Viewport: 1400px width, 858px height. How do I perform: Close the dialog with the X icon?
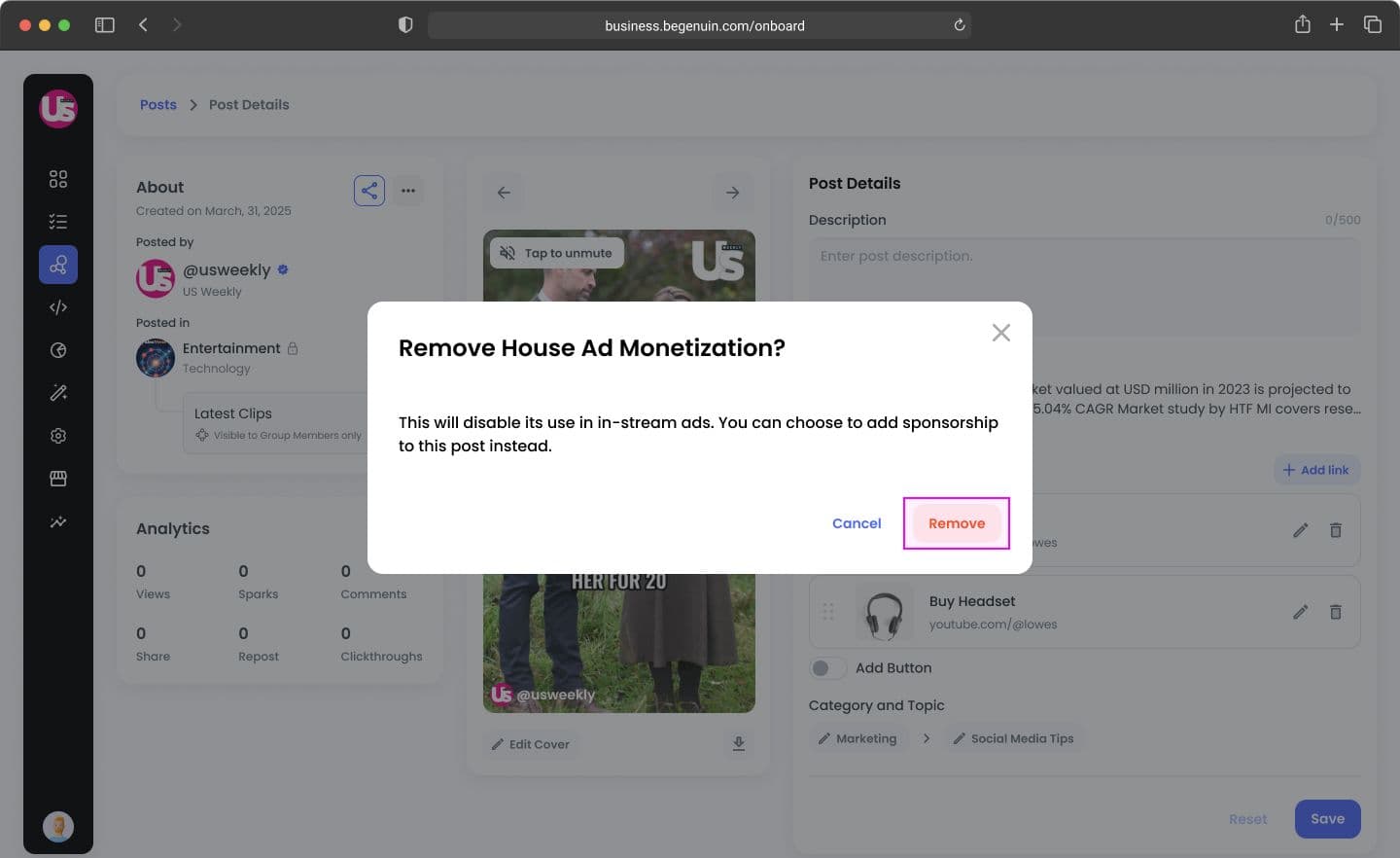click(x=1001, y=333)
